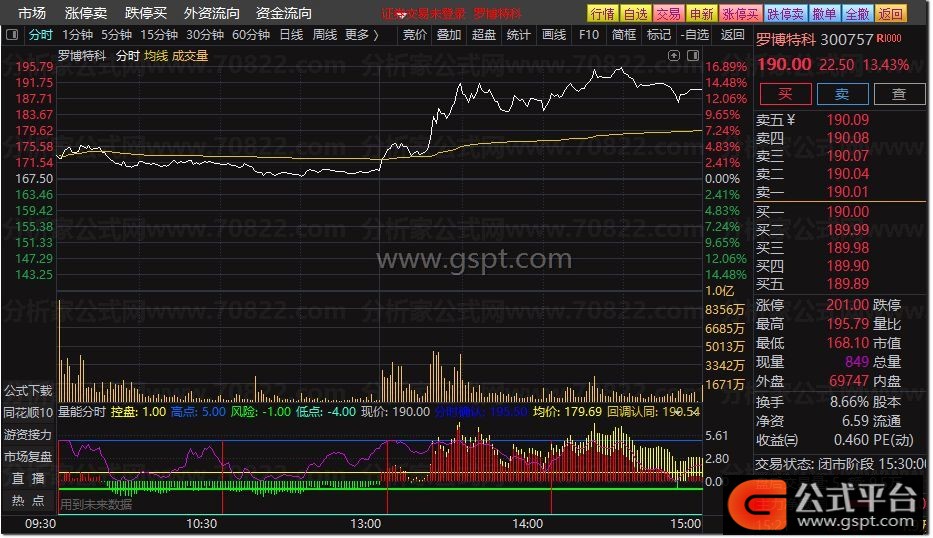933x538 pixels.
Task: Click the 查 query button
Action: (x=899, y=94)
